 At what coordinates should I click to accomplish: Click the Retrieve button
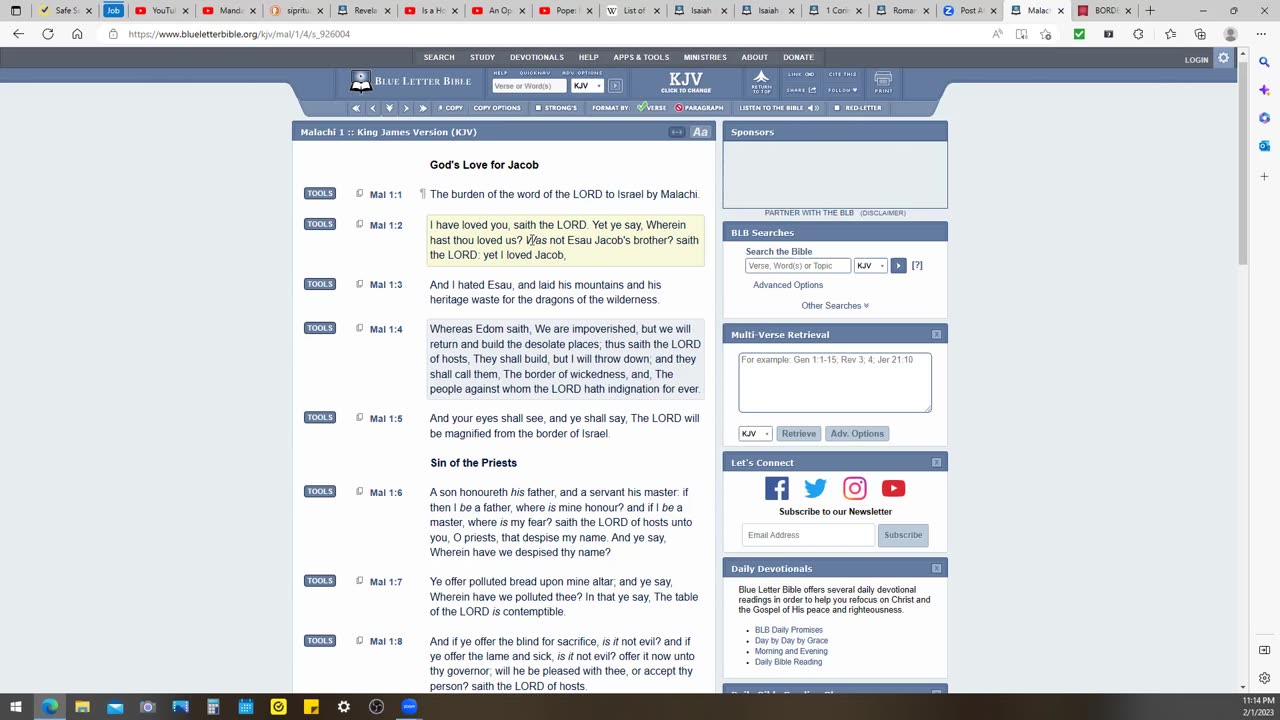pos(798,434)
